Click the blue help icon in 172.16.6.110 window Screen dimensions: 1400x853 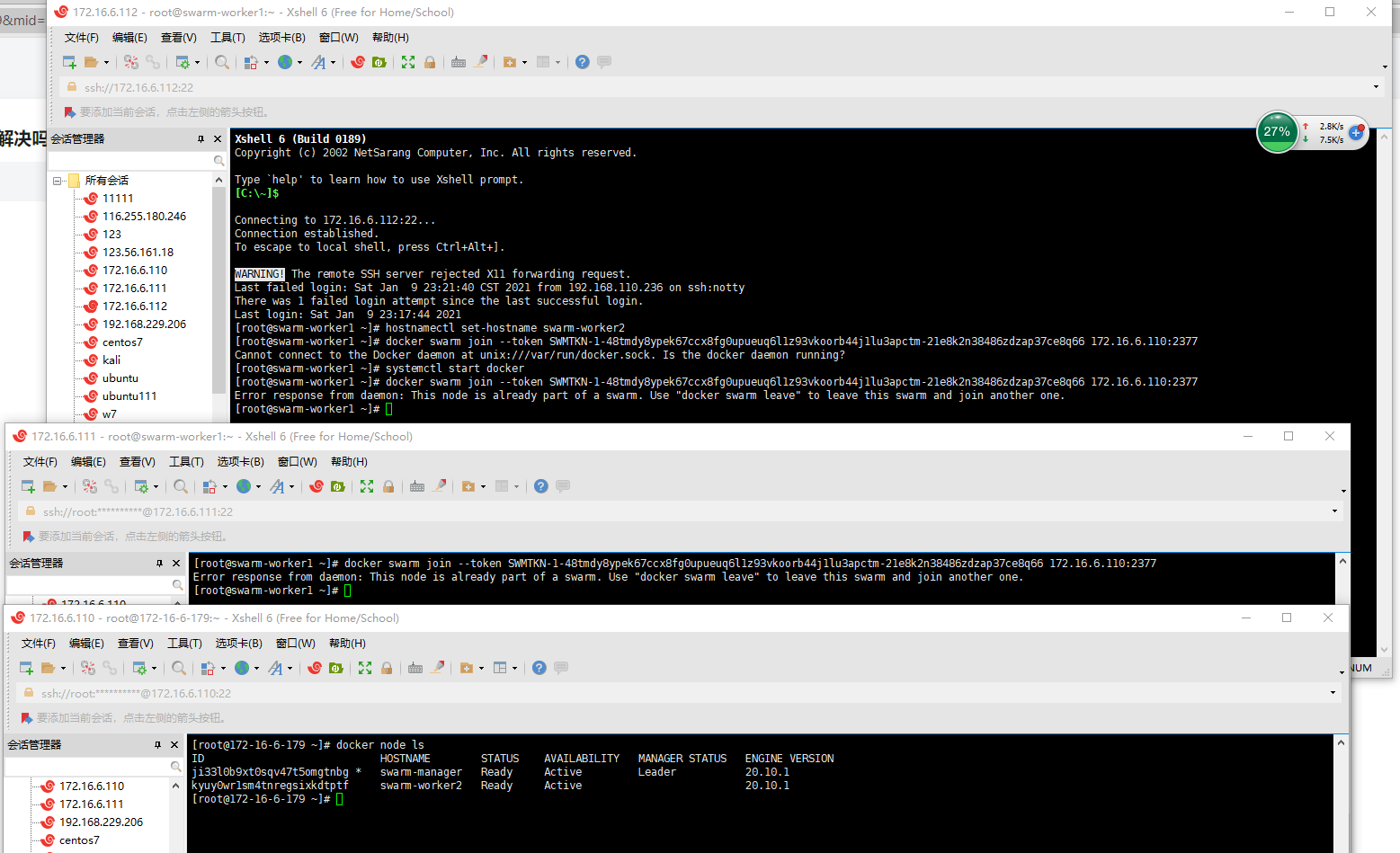pyautogui.click(x=539, y=668)
